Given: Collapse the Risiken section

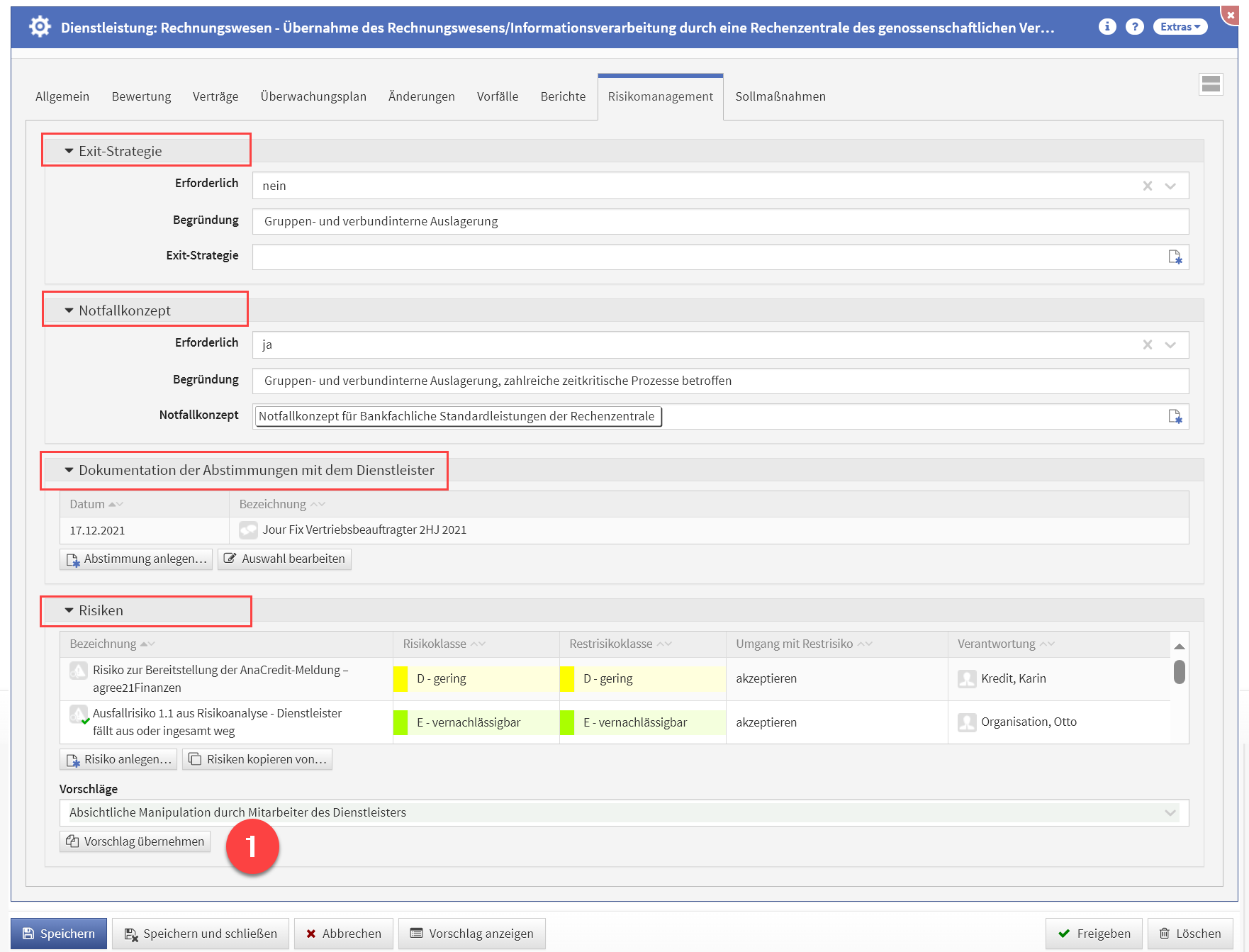Looking at the screenshot, I should [69, 610].
